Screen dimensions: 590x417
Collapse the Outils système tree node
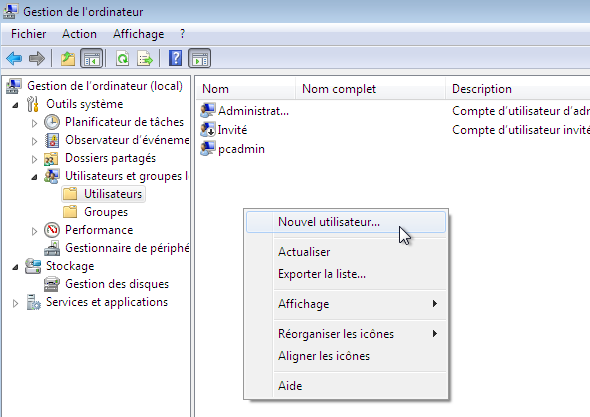(x=15, y=105)
